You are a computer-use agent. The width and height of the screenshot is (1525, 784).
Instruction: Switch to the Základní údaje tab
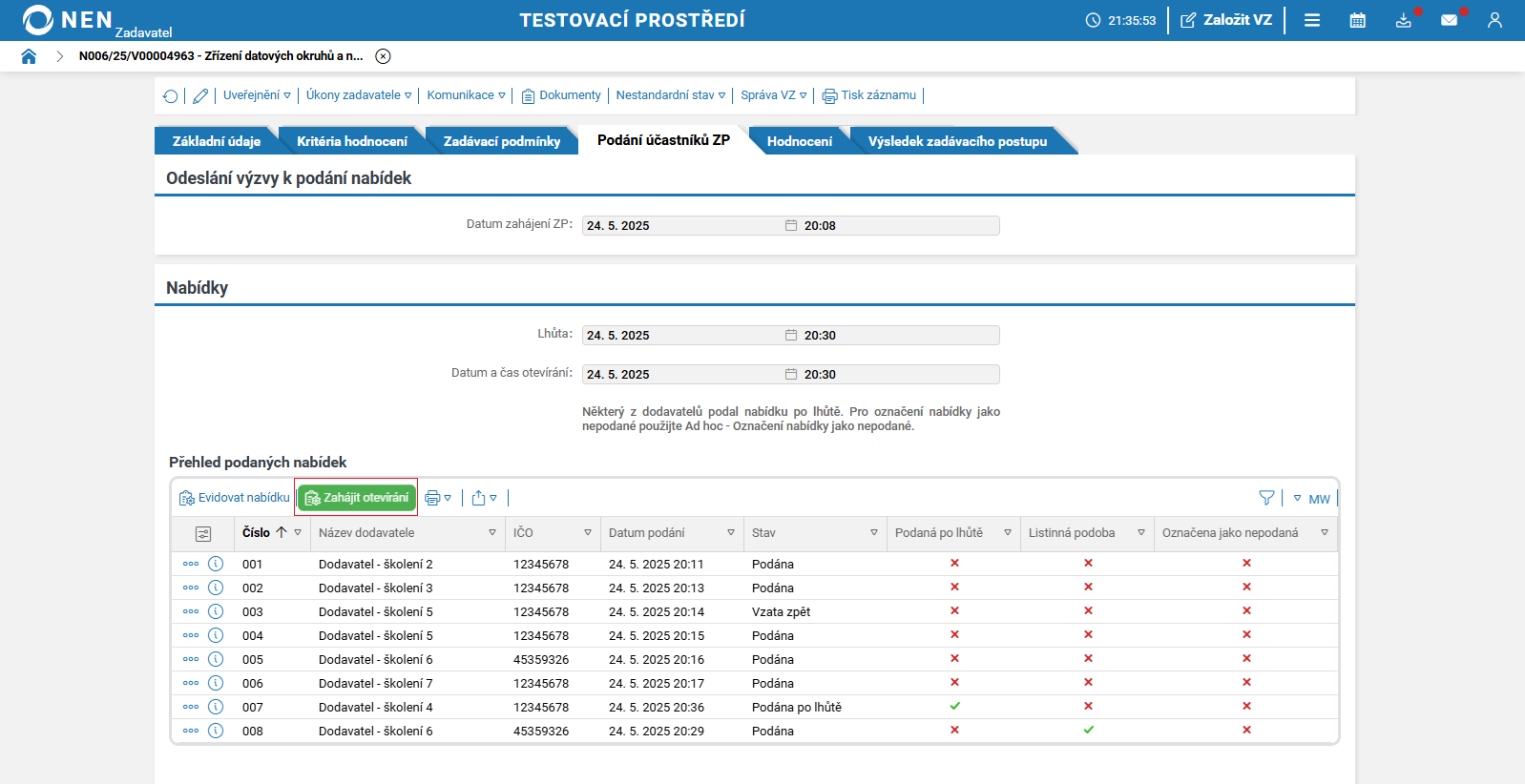216,141
